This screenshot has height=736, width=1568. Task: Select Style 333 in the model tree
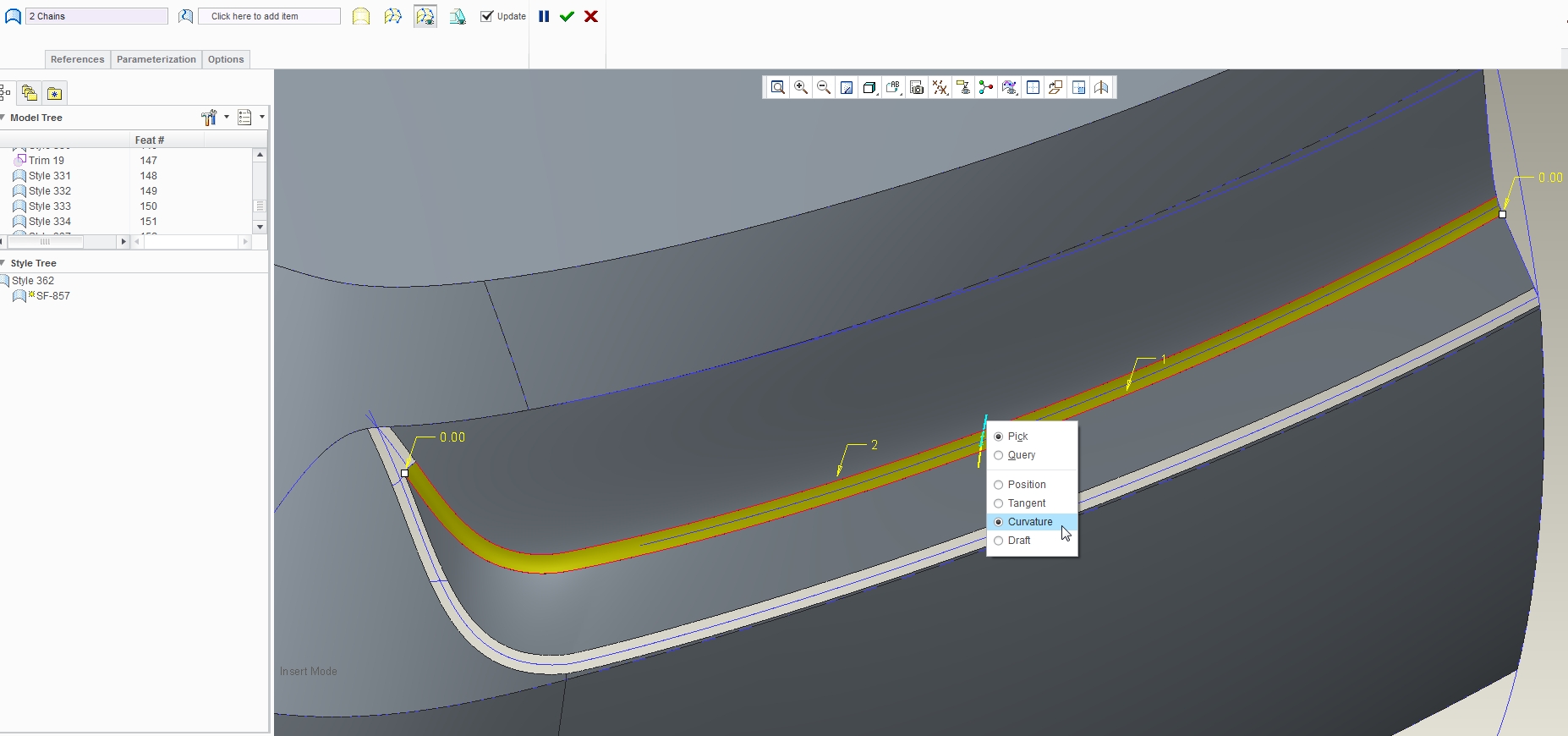pos(50,206)
